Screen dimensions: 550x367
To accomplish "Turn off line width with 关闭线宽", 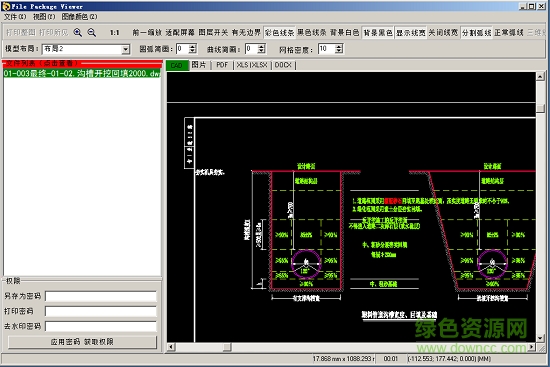I will point(443,33).
